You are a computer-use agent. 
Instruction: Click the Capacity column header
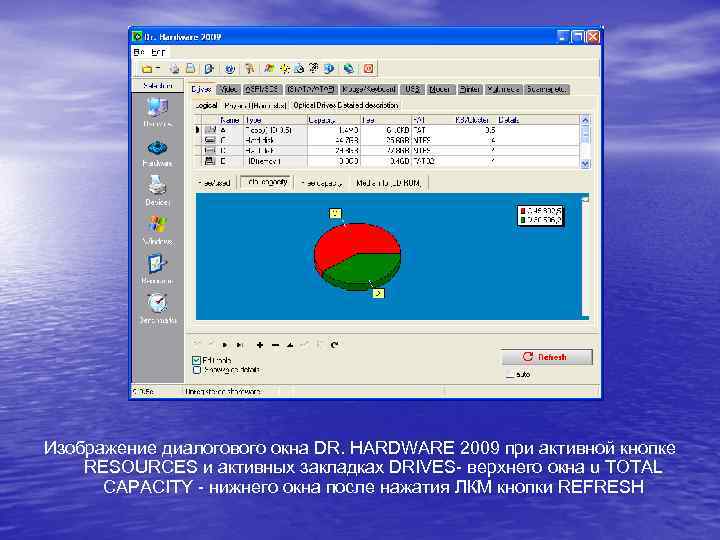[333, 120]
